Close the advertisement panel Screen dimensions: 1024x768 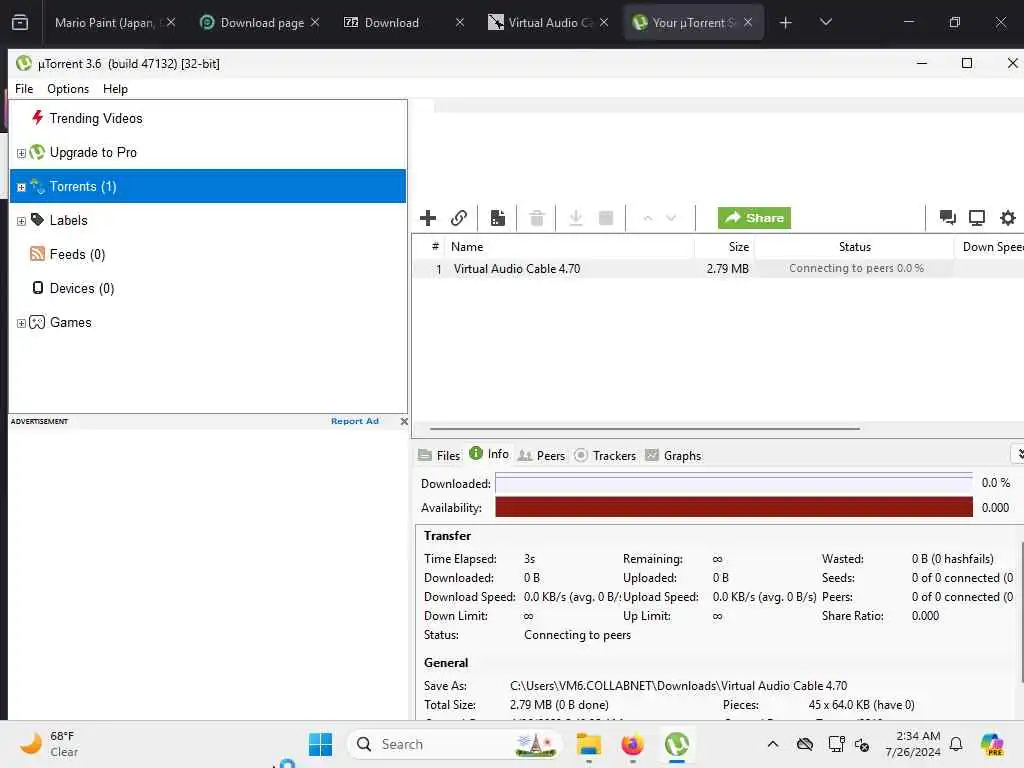click(x=404, y=421)
